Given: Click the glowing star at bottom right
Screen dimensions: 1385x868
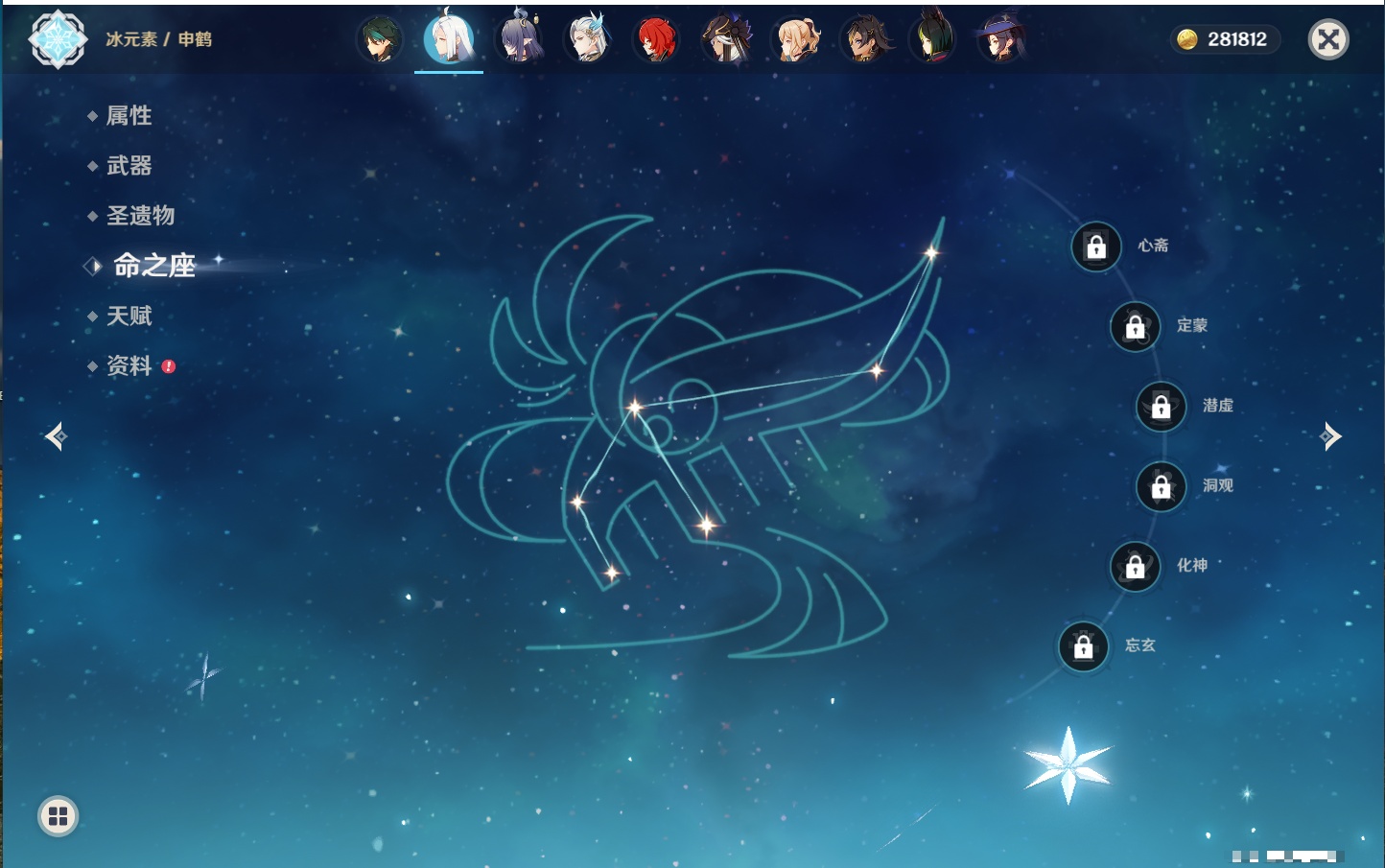Looking at the screenshot, I should tap(1068, 764).
